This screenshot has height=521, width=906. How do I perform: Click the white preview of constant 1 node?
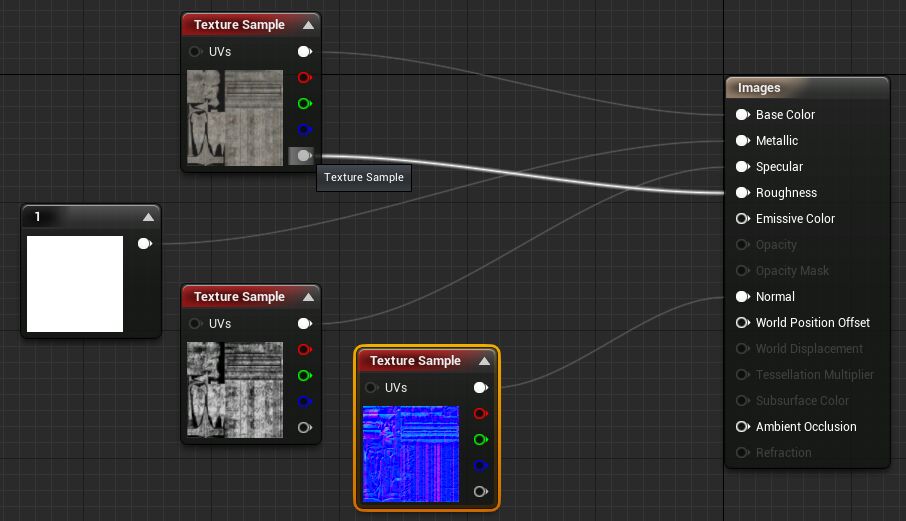click(75, 284)
